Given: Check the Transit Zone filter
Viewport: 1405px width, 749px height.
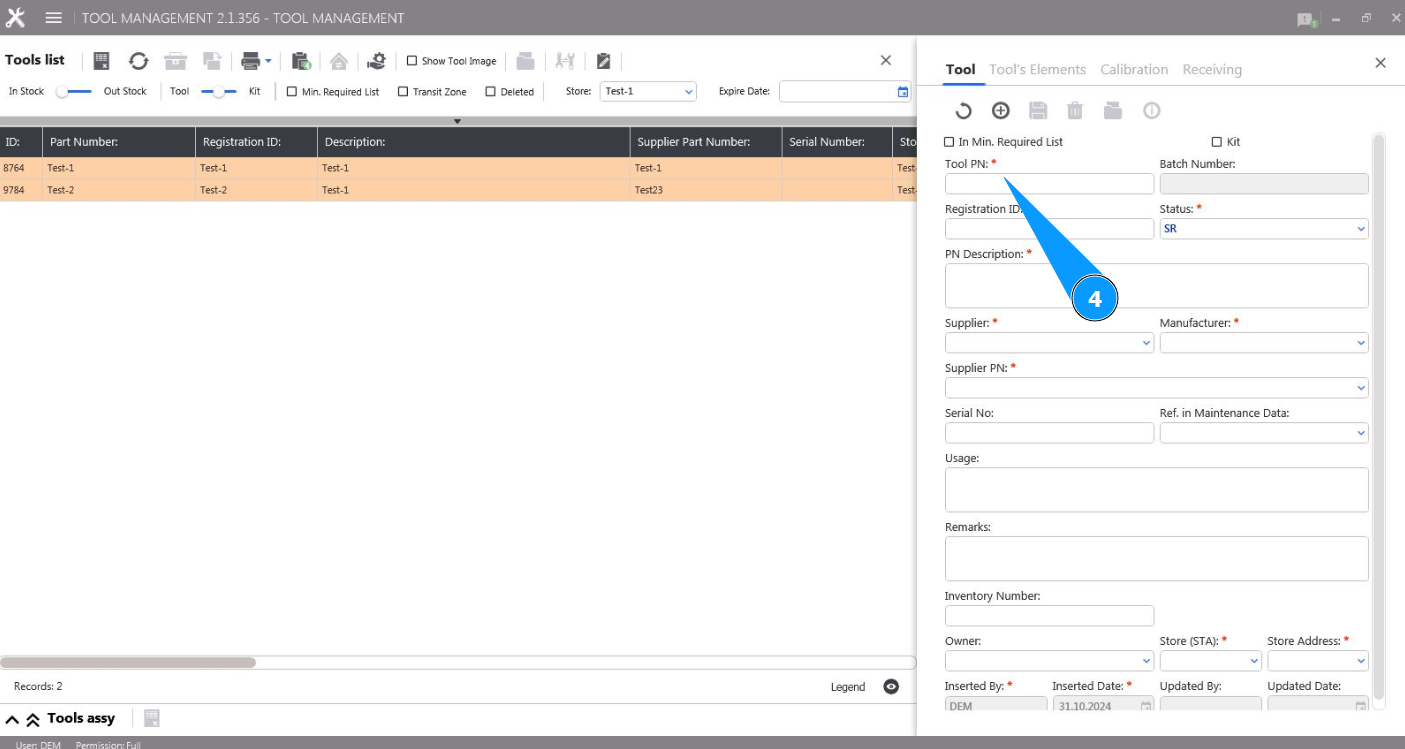Looking at the screenshot, I should 403,92.
